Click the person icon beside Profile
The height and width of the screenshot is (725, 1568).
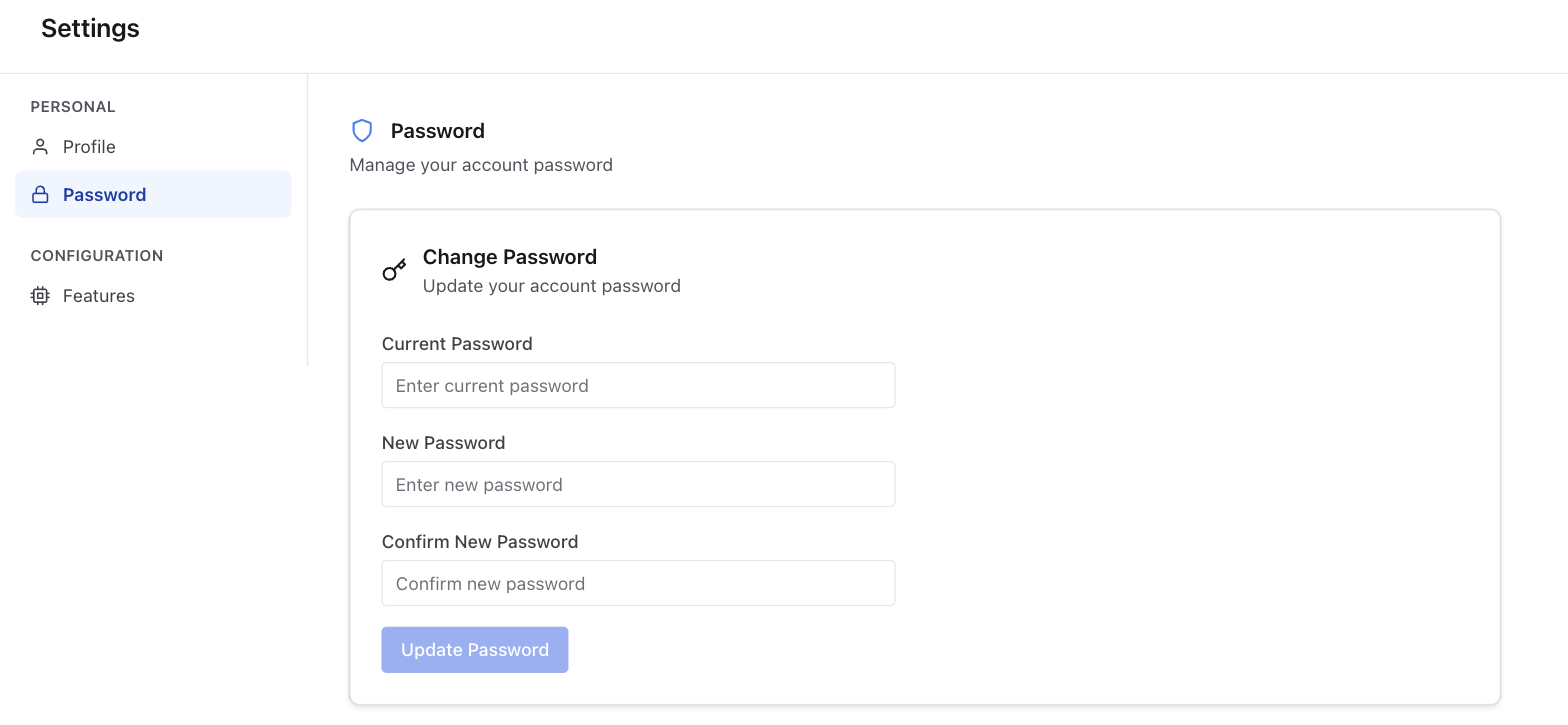point(40,147)
